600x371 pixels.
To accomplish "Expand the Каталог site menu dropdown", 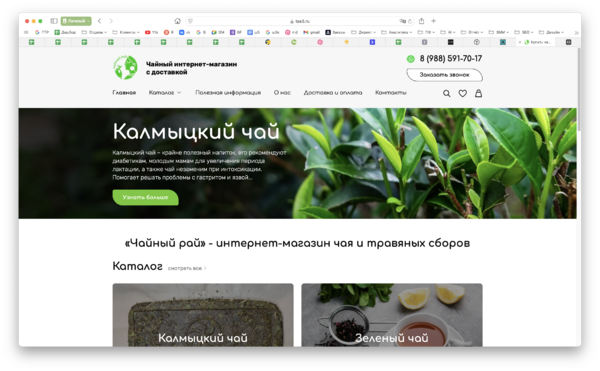I will click(165, 93).
